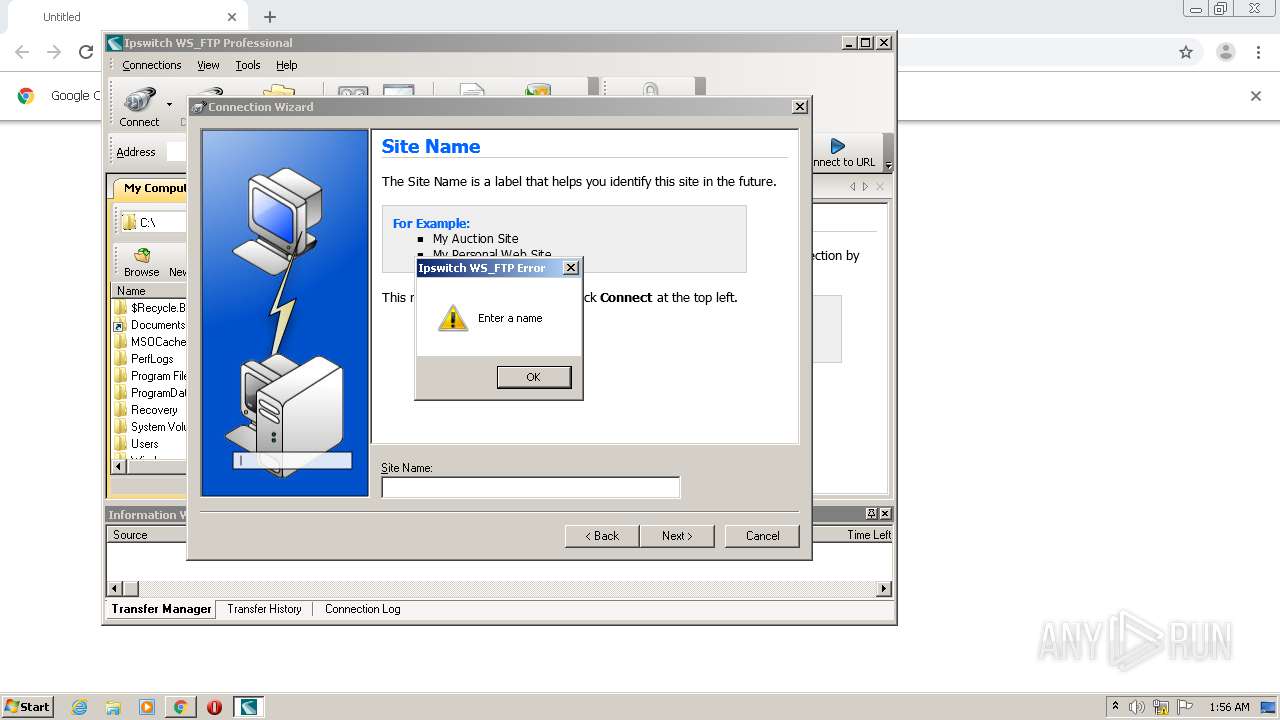Close the Untitled Chrome tab

[x=232, y=17]
